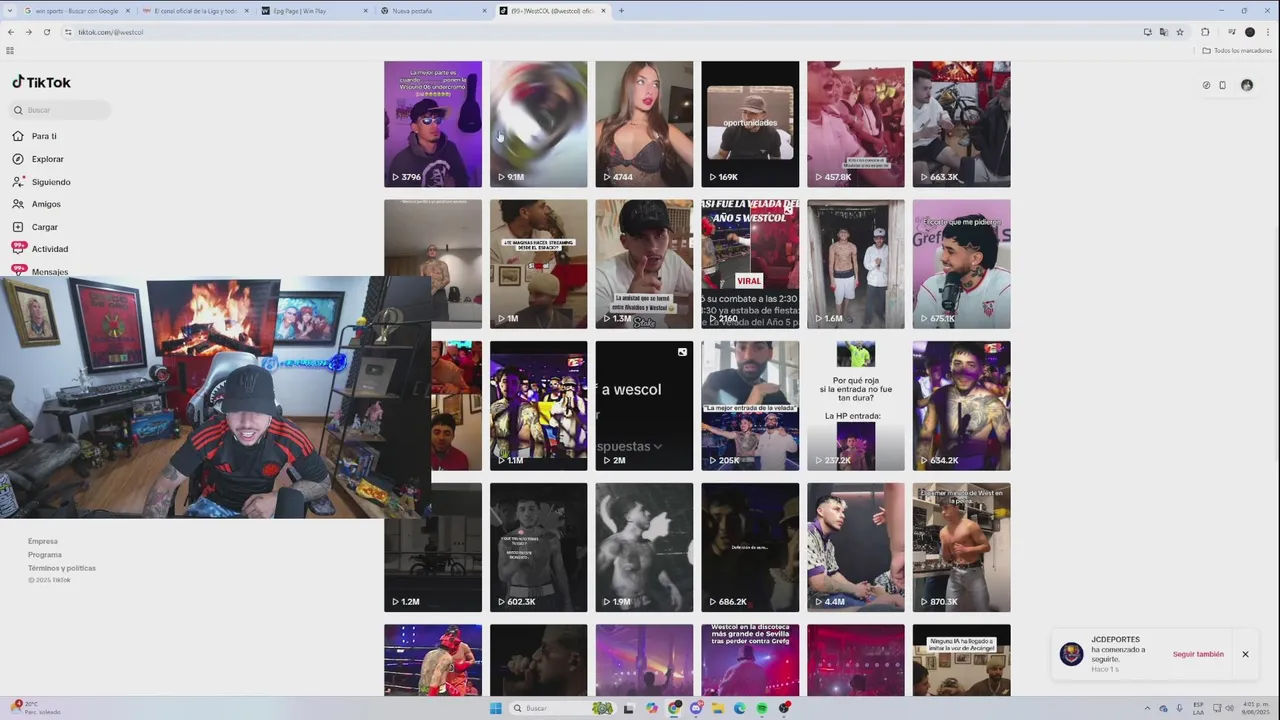
Task: Switch to the Epg Page Win Play tab
Action: (314, 11)
